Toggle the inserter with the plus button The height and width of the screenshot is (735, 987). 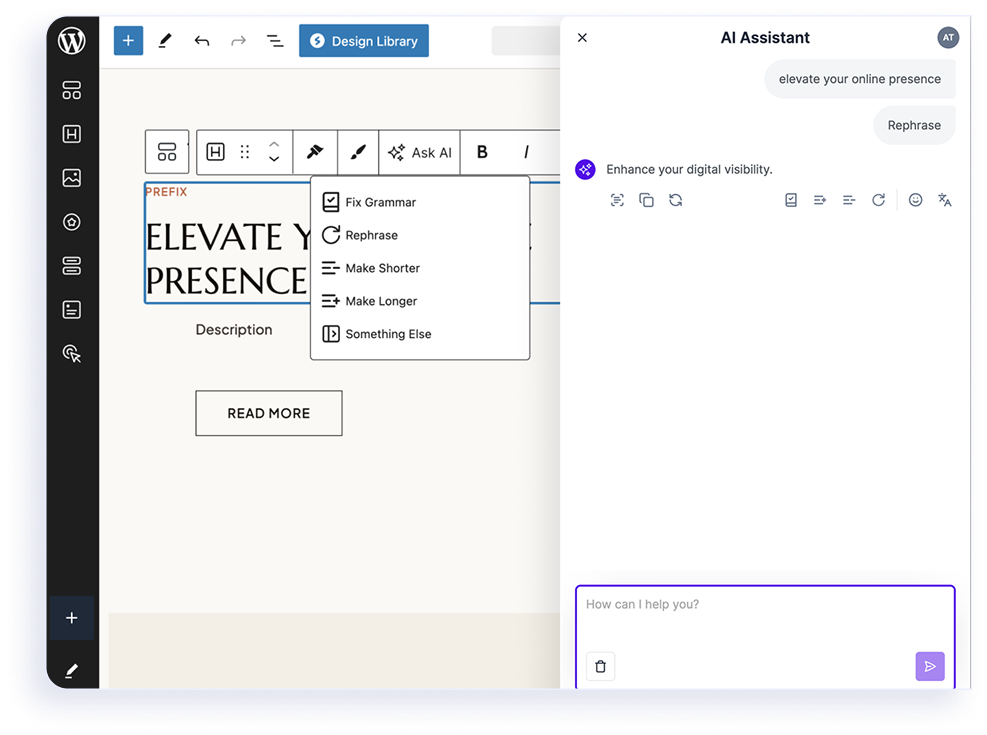[x=127, y=40]
